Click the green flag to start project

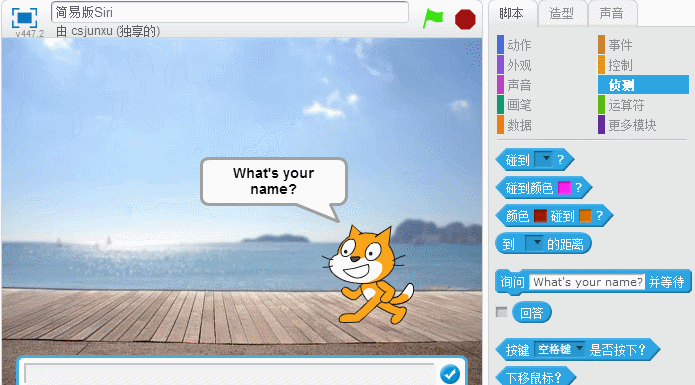pyautogui.click(x=433, y=19)
